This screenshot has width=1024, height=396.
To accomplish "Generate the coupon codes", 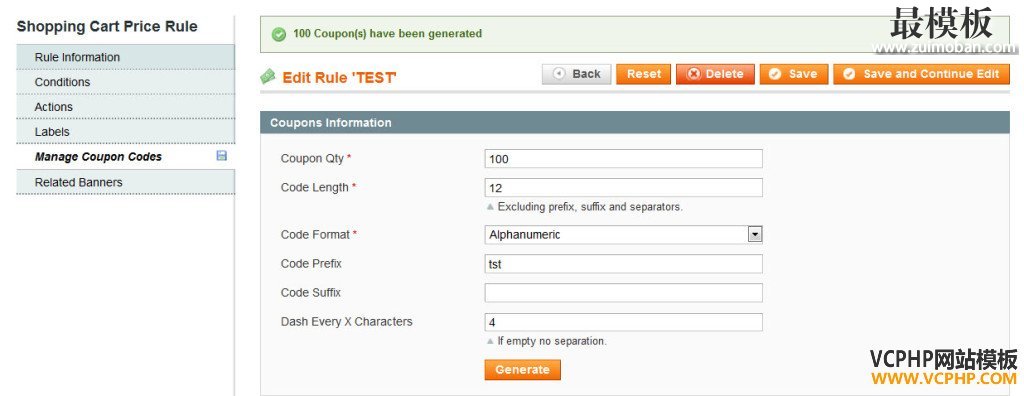I will tap(522, 369).
